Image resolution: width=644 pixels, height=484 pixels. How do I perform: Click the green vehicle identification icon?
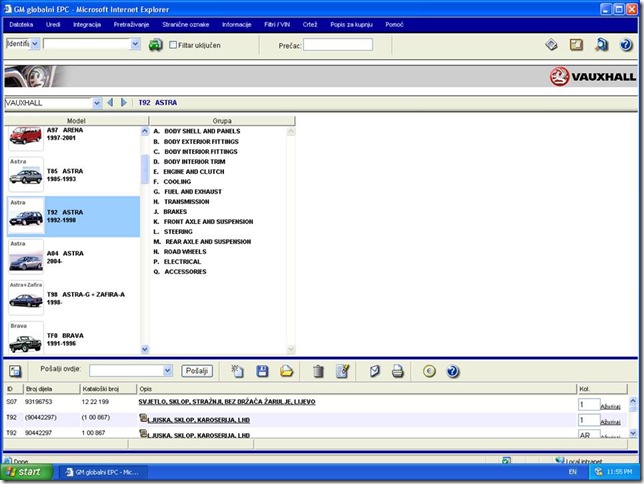coord(155,44)
